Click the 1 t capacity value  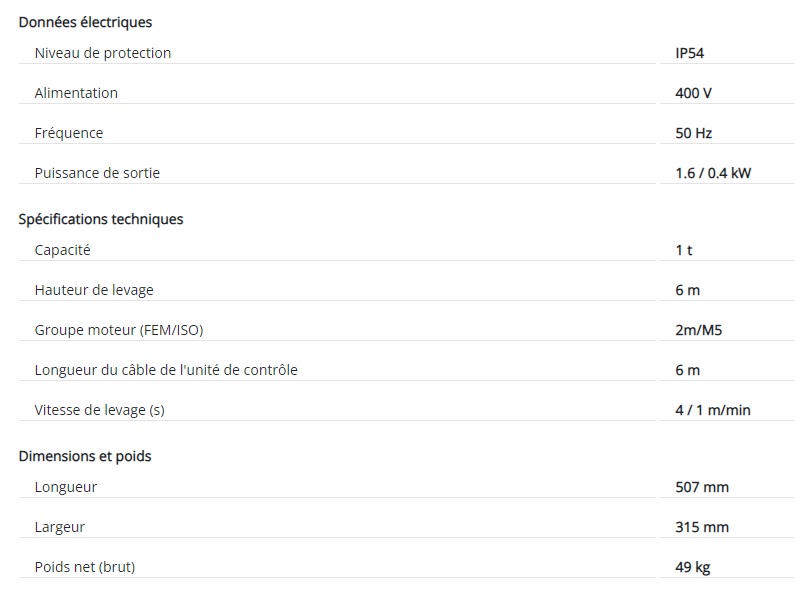[x=684, y=250]
